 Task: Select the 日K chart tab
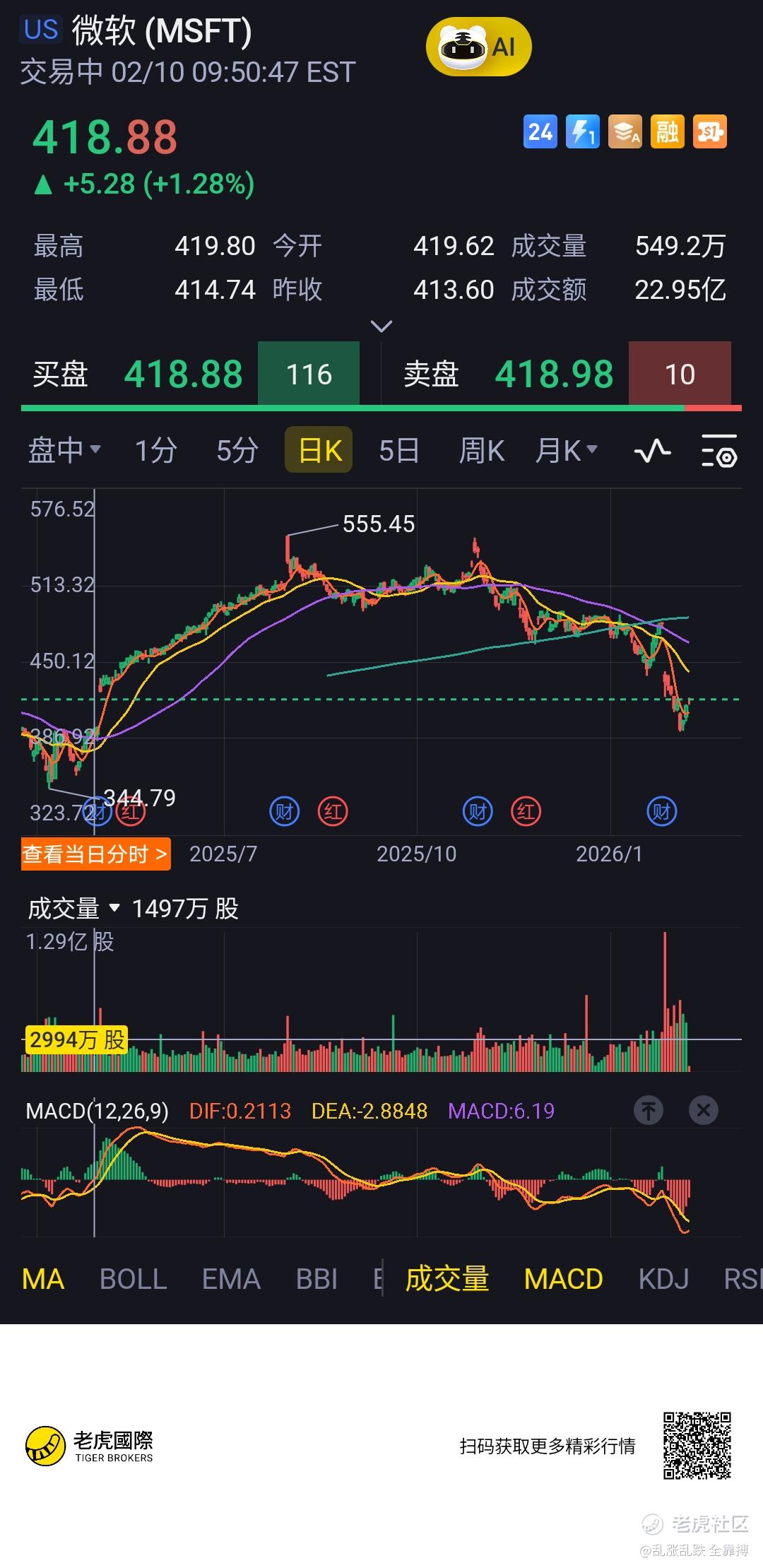319,450
